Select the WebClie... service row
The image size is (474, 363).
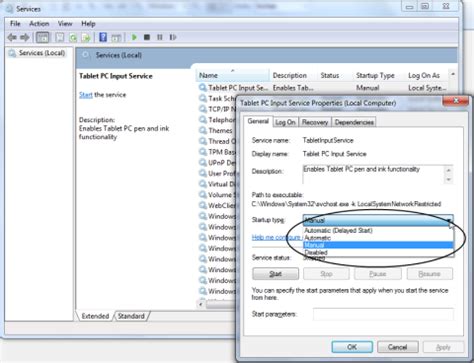click(217, 205)
